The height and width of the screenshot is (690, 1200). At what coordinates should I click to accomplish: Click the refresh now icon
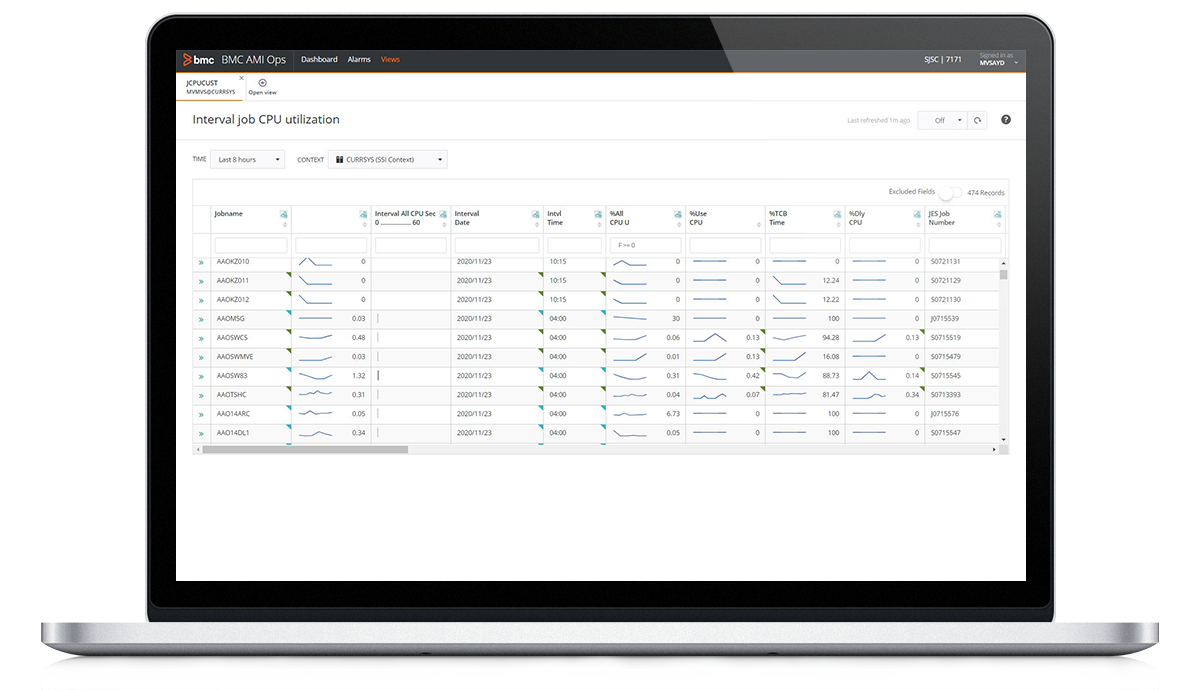979,120
